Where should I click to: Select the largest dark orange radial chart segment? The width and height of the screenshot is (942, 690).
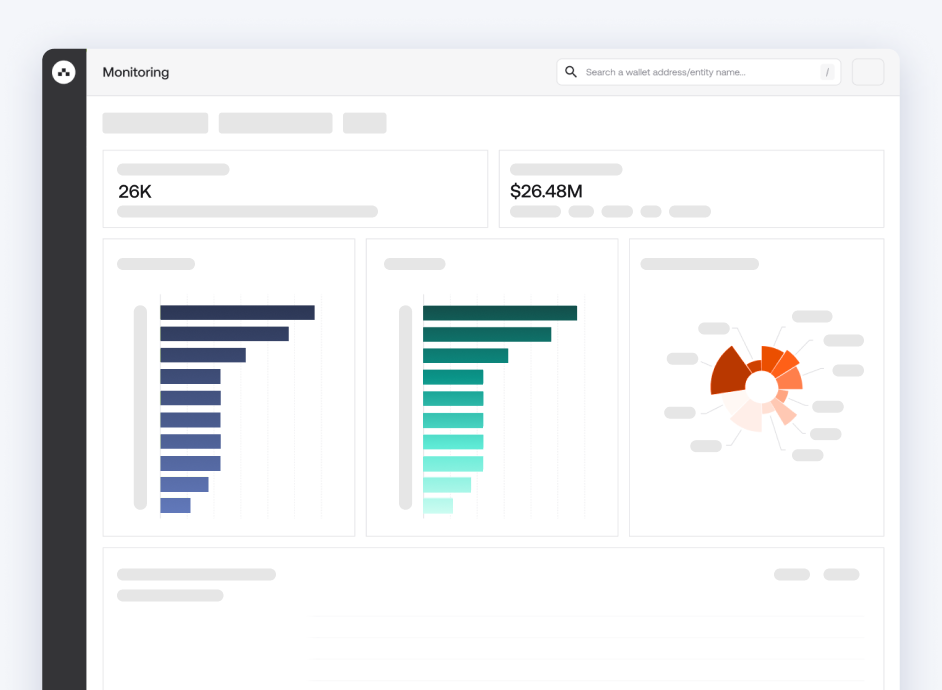[728, 372]
